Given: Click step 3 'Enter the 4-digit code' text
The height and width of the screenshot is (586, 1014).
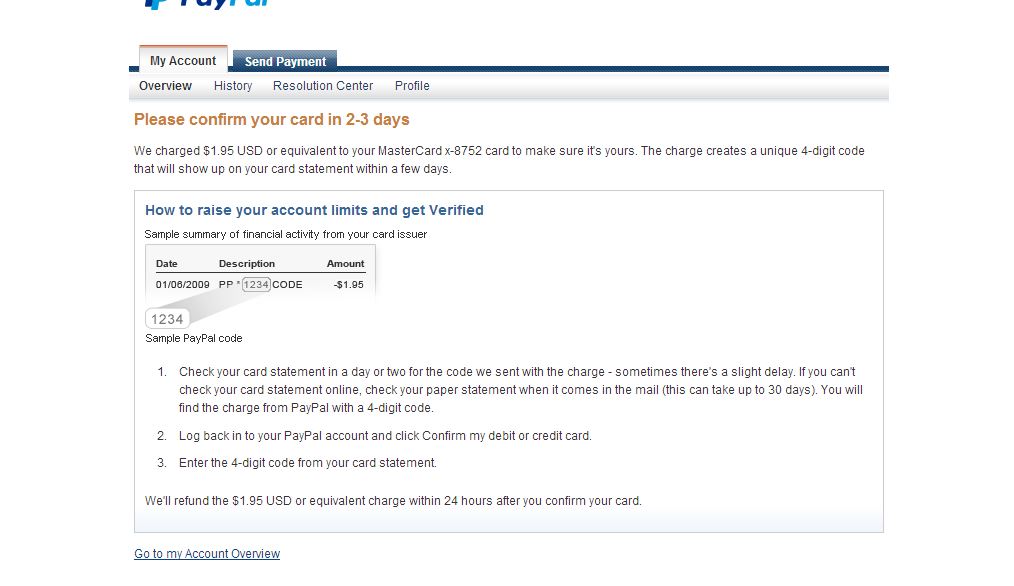Looking at the screenshot, I should [308, 463].
